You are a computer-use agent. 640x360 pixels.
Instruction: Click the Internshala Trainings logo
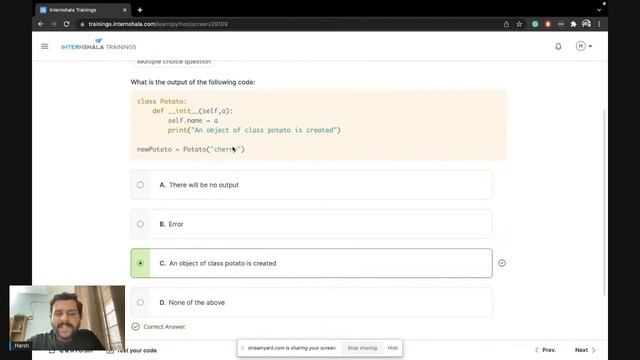coord(98,45)
